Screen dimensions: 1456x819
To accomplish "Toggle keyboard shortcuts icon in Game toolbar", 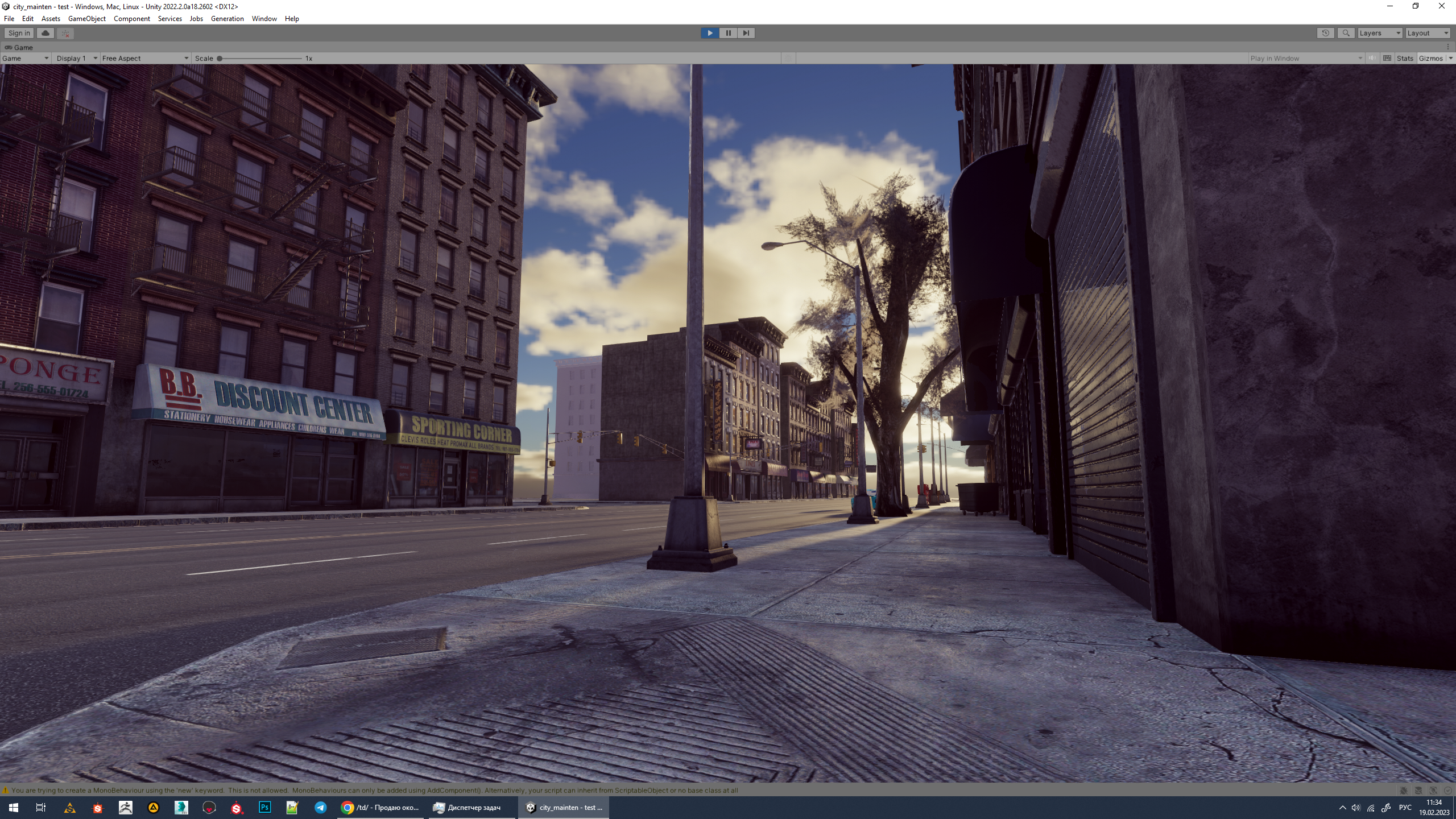I will [1387, 58].
